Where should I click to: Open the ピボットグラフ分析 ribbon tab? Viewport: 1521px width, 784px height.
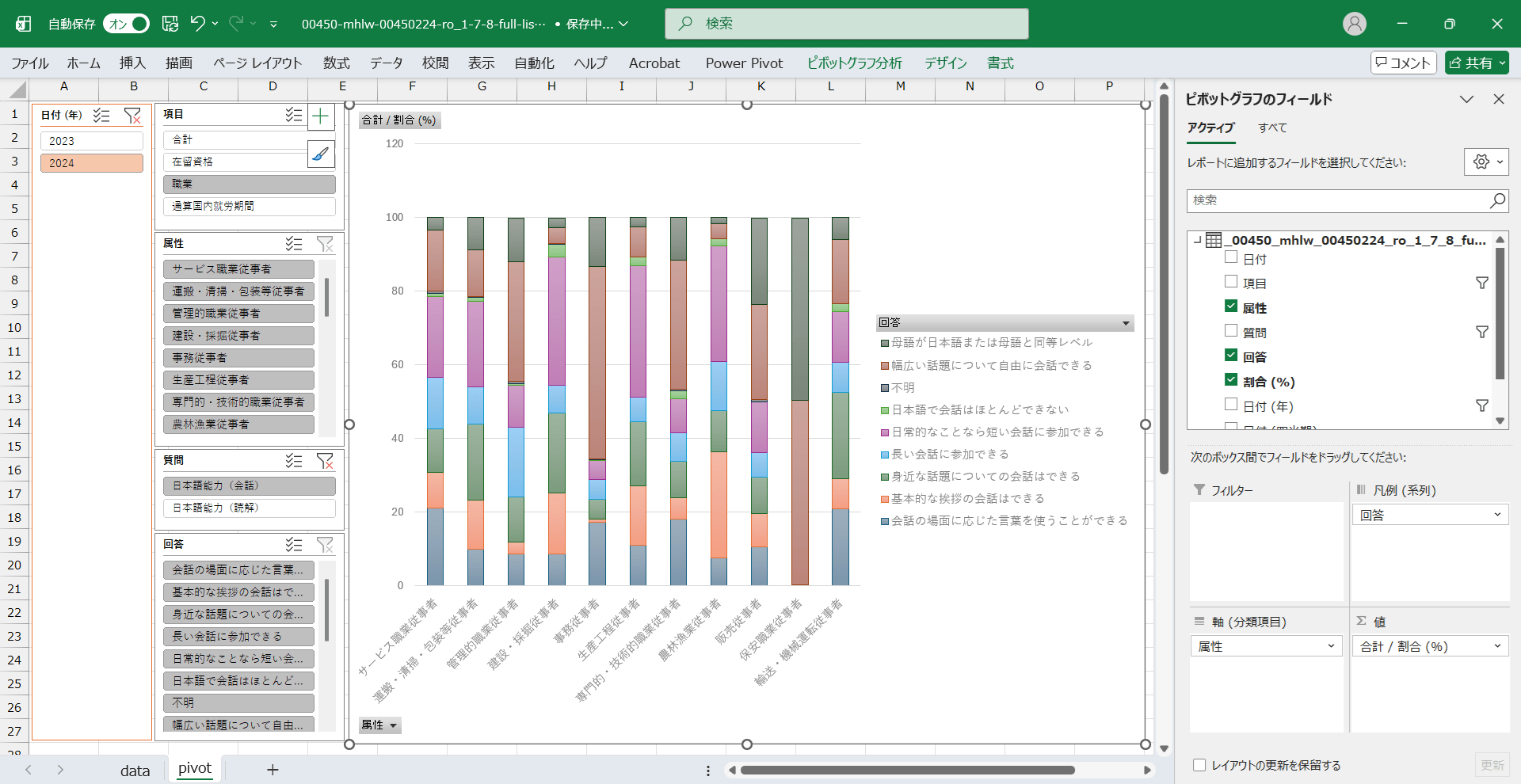click(854, 63)
